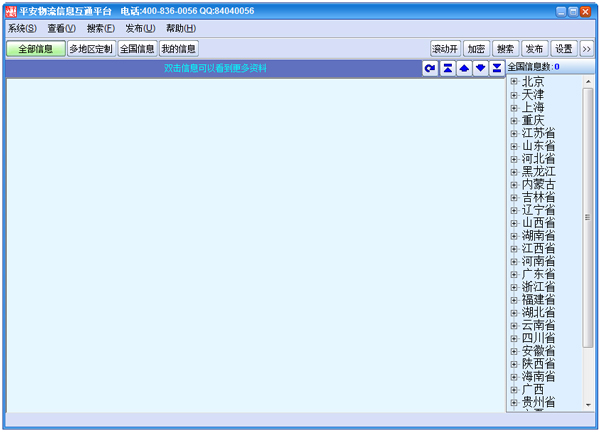
Task: Click the app logo in title bar
Action: click(x=11, y=11)
